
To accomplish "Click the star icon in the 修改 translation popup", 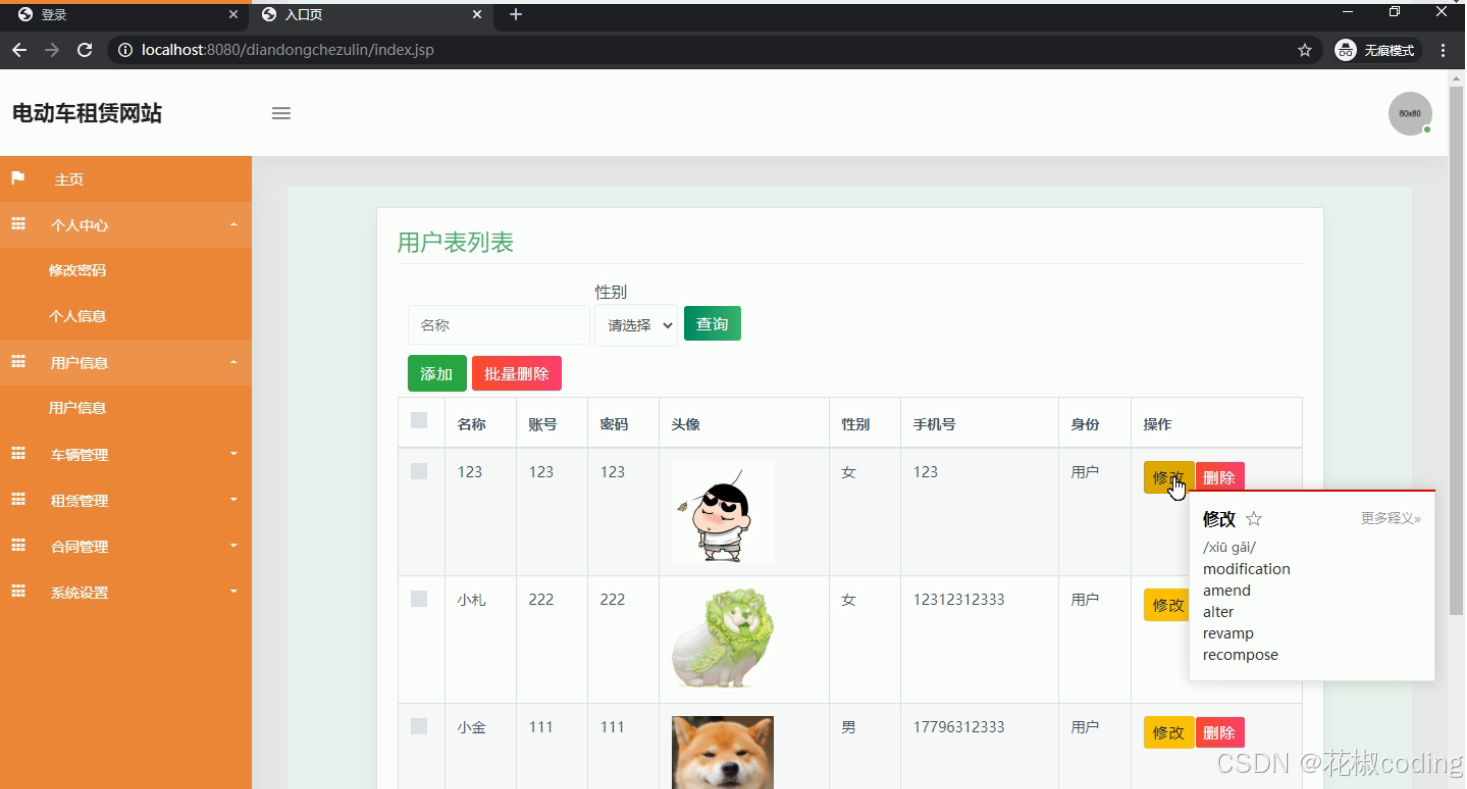I will pos(1254,518).
